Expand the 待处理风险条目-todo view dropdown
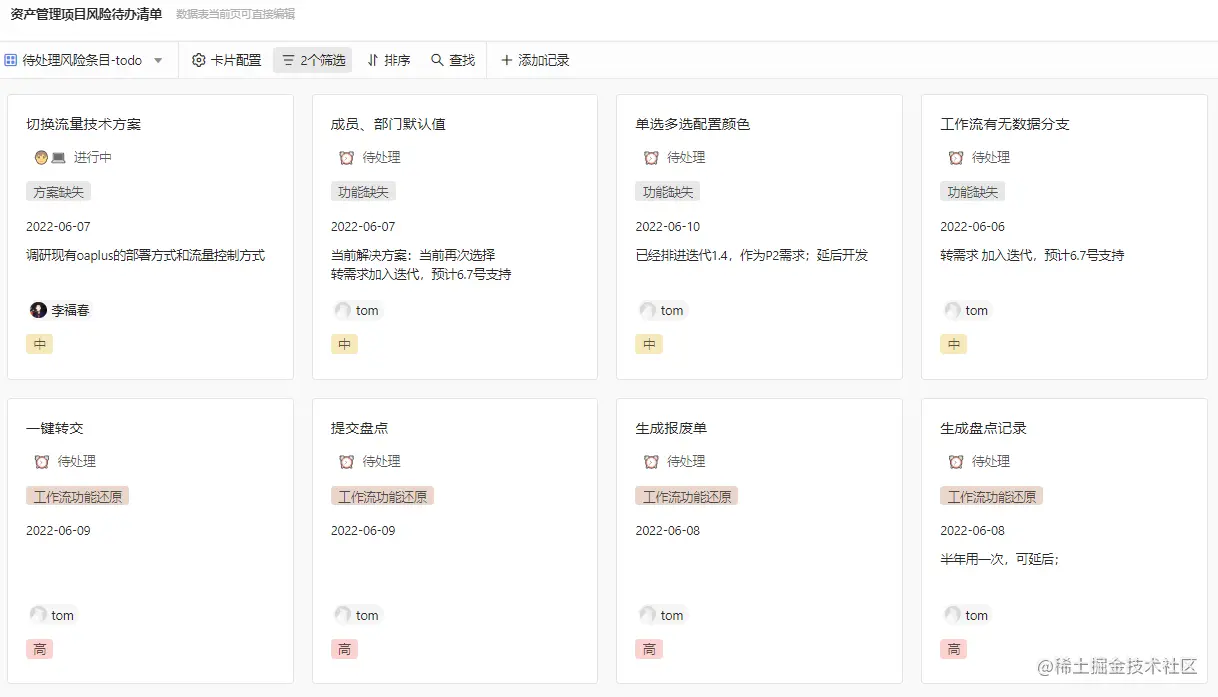Screen dimensions: 1218x697 tap(158, 60)
